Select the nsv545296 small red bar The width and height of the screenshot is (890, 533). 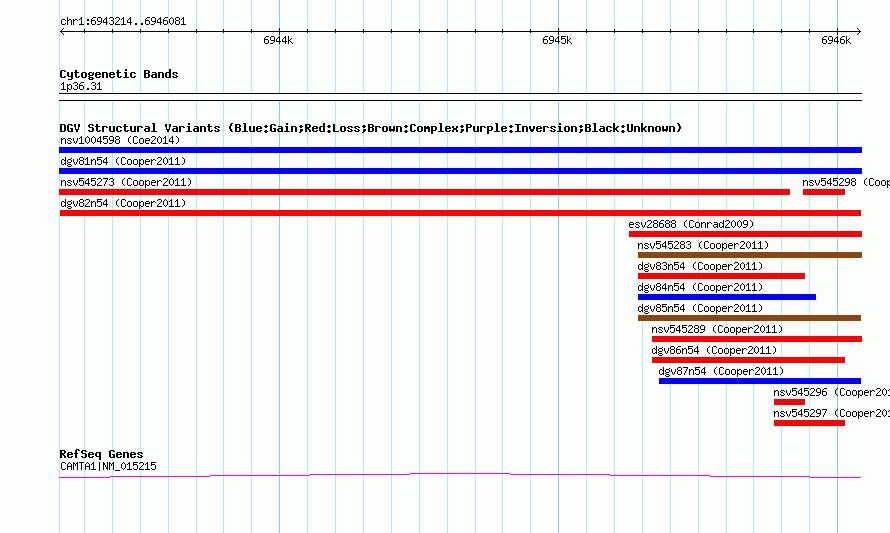790,402
